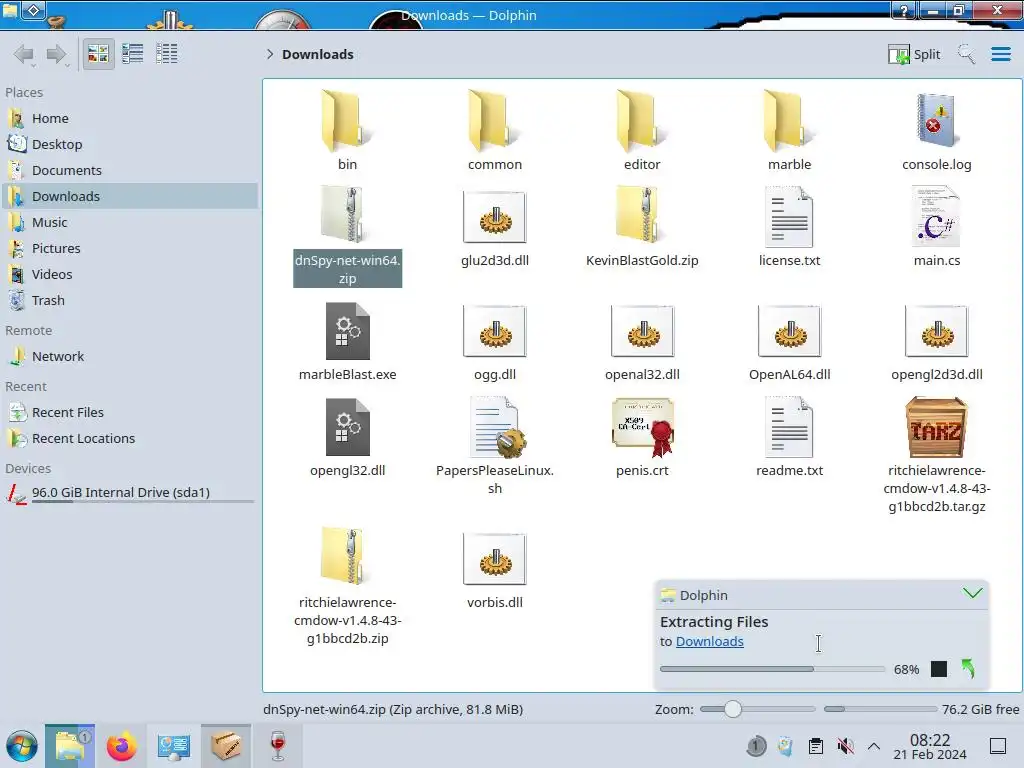1024x768 pixels.
Task: Follow the Downloads link in extraction popup
Action: click(x=709, y=641)
